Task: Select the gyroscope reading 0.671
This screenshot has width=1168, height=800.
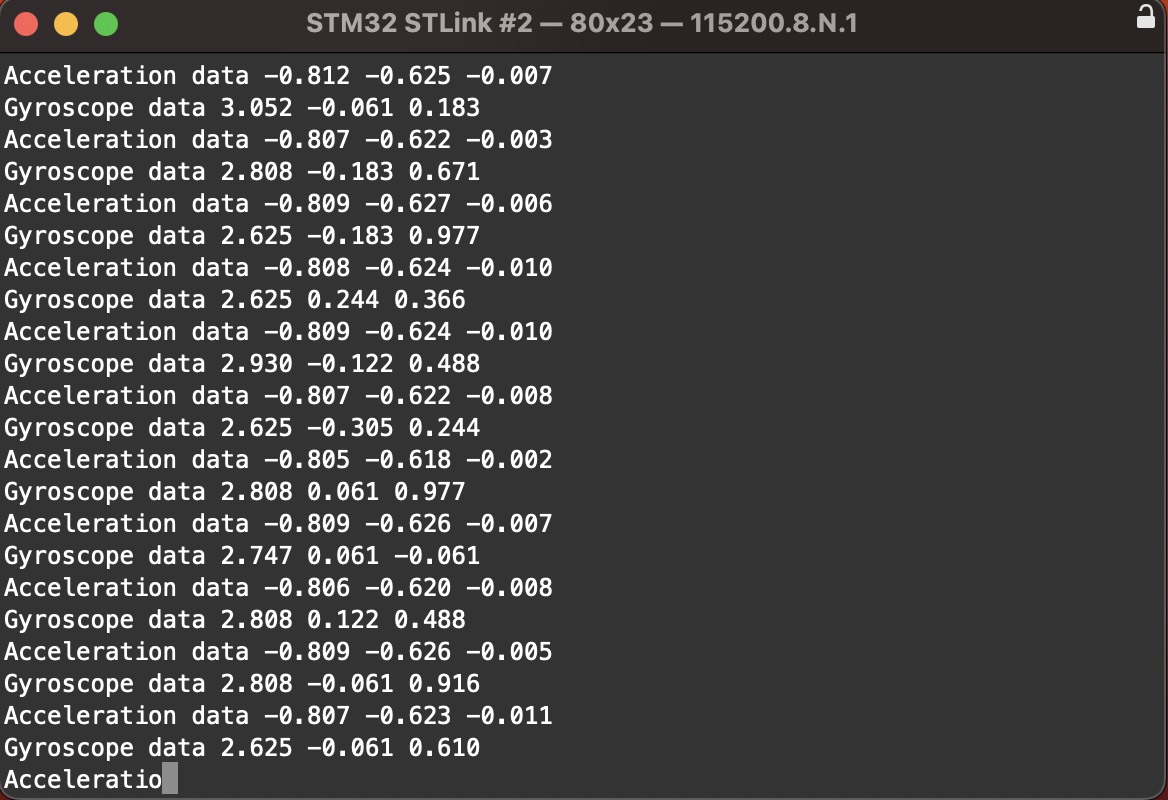Action: pyautogui.click(x=444, y=171)
